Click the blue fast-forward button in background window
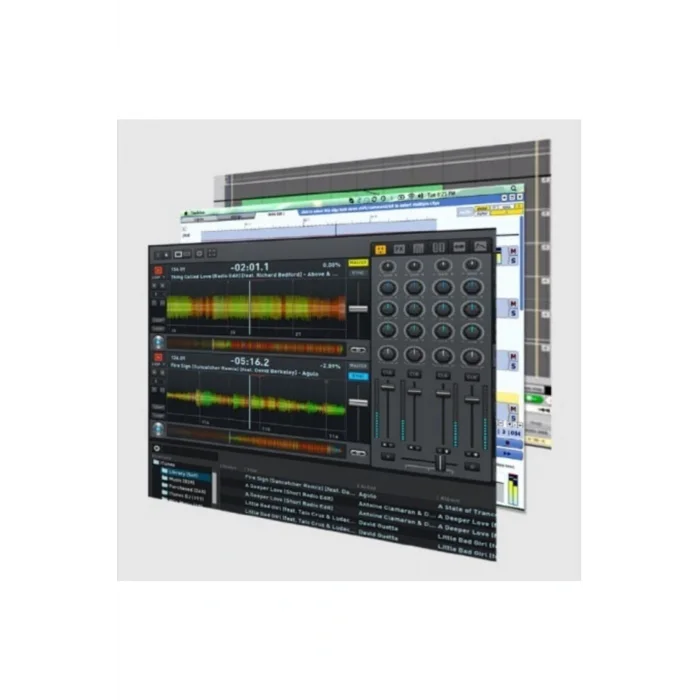Screen dimensions: 700x700 508,453
